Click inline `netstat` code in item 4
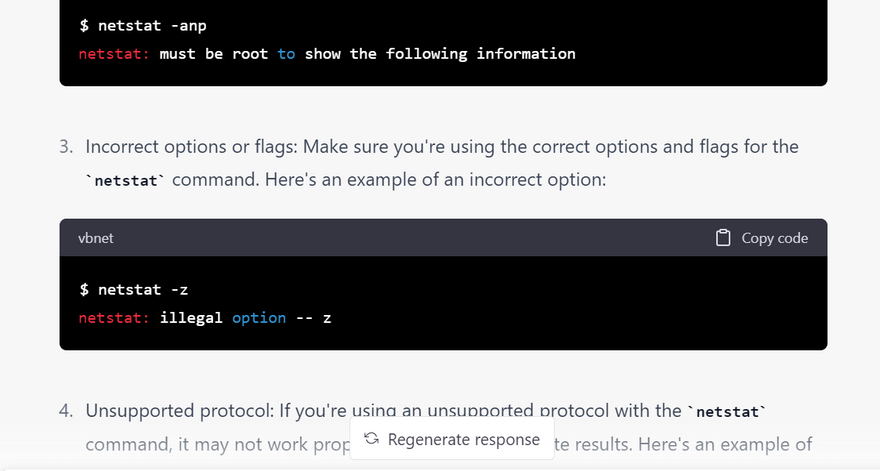880x471 pixels. tap(726, 411)
